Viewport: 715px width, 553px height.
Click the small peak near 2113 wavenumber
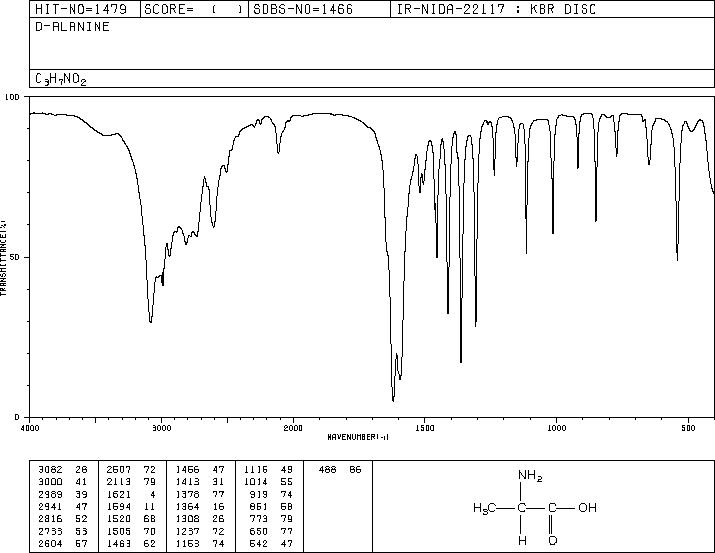point(279,151)
